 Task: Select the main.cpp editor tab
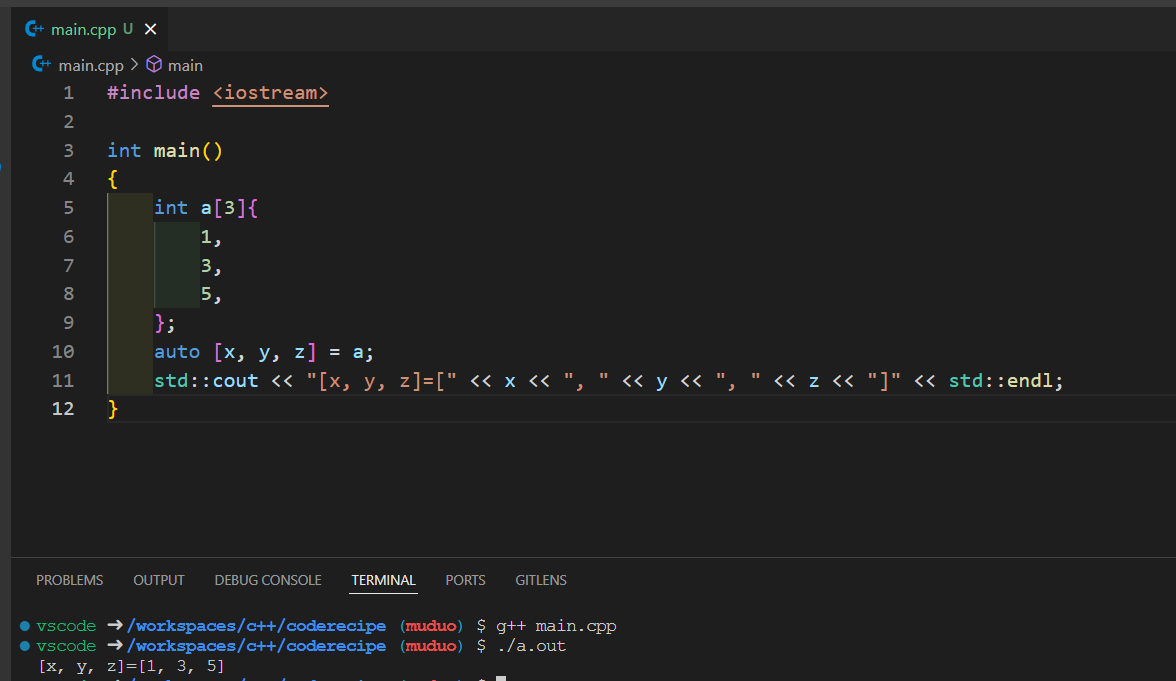[x=90, y=29]
